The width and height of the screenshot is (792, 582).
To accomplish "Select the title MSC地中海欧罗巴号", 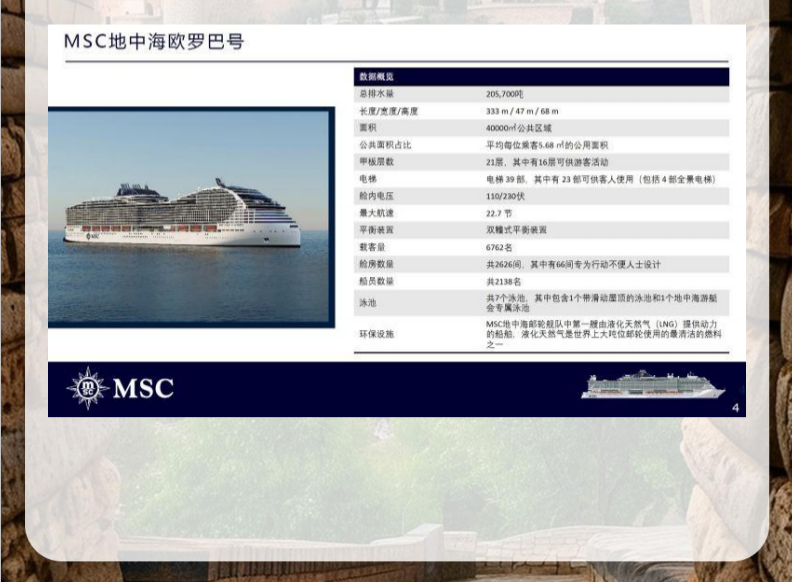I will 154,42.
